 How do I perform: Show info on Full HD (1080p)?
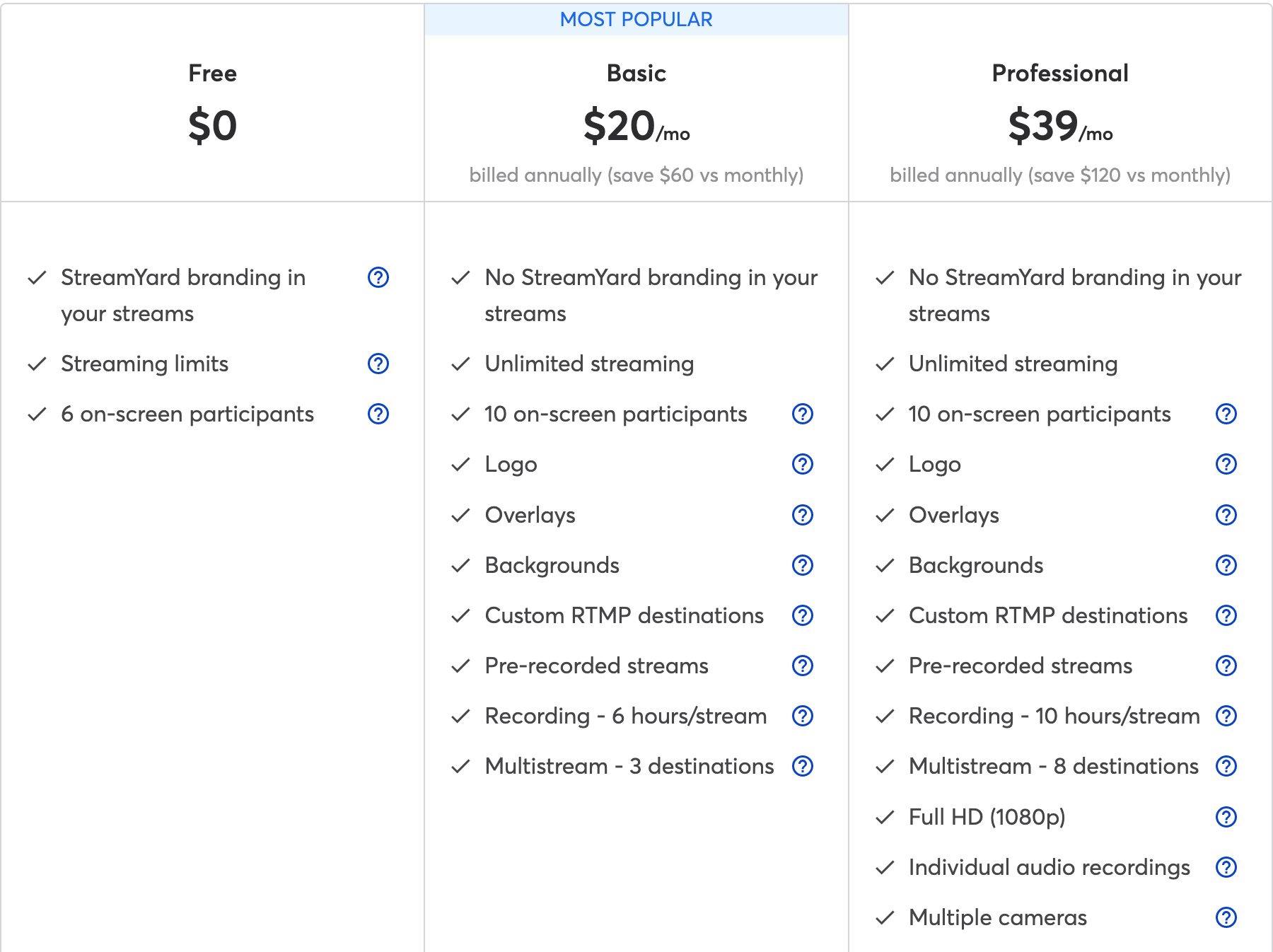point(1226,817)
